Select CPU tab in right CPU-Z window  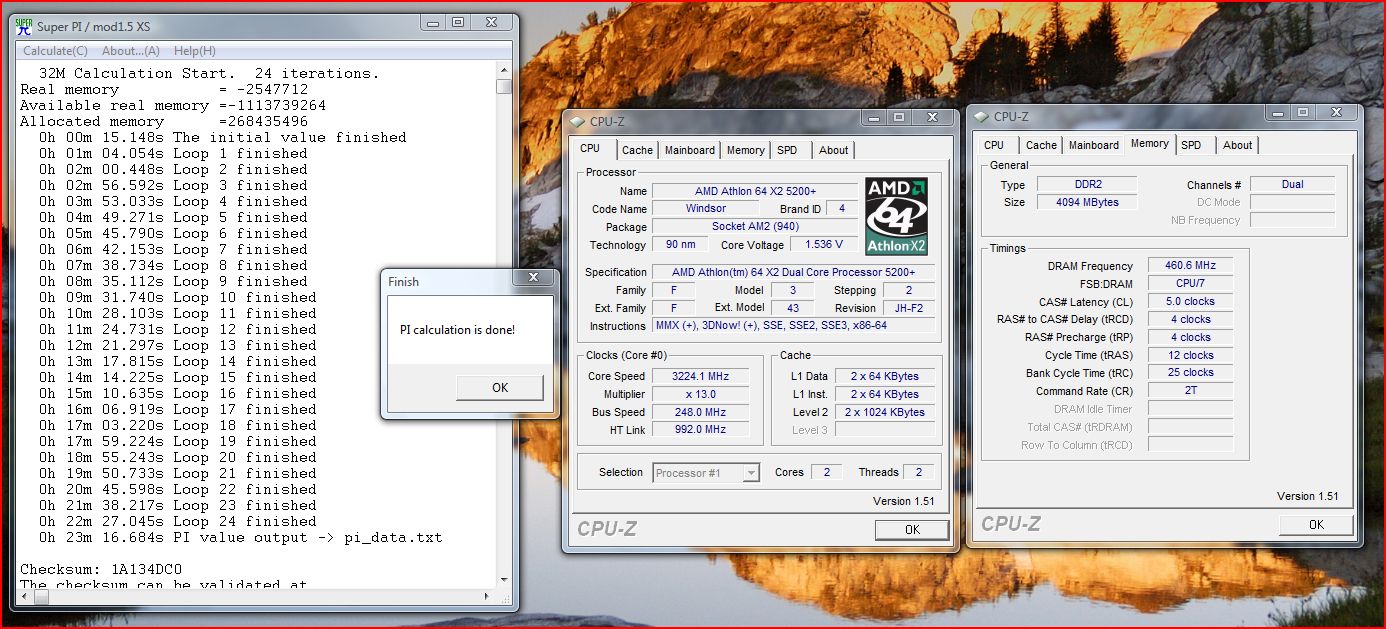[x=994, y=145]
